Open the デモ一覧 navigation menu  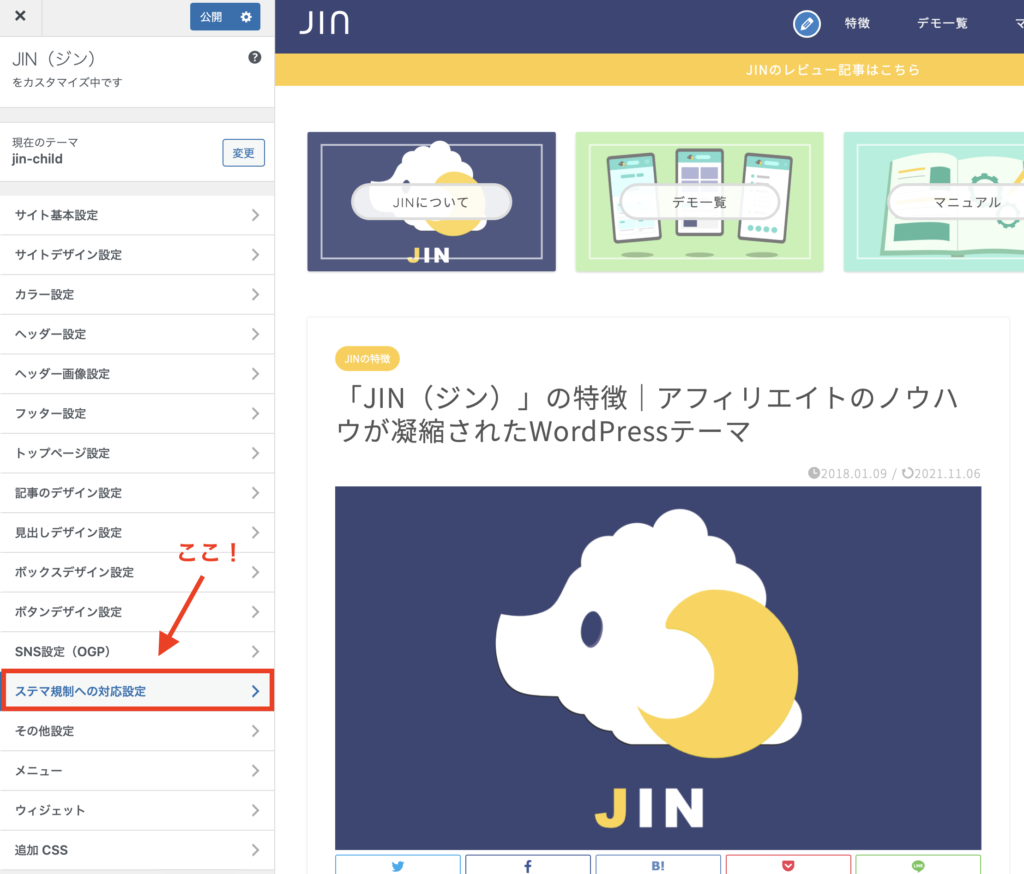click(x=941, y=24)
